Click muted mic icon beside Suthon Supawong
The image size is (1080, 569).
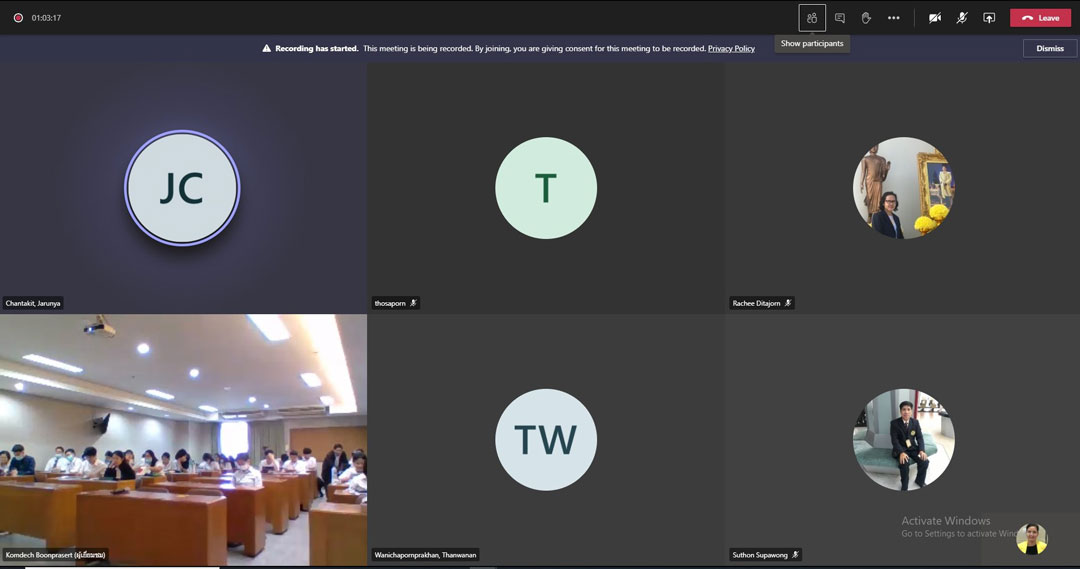coord(795,555)
